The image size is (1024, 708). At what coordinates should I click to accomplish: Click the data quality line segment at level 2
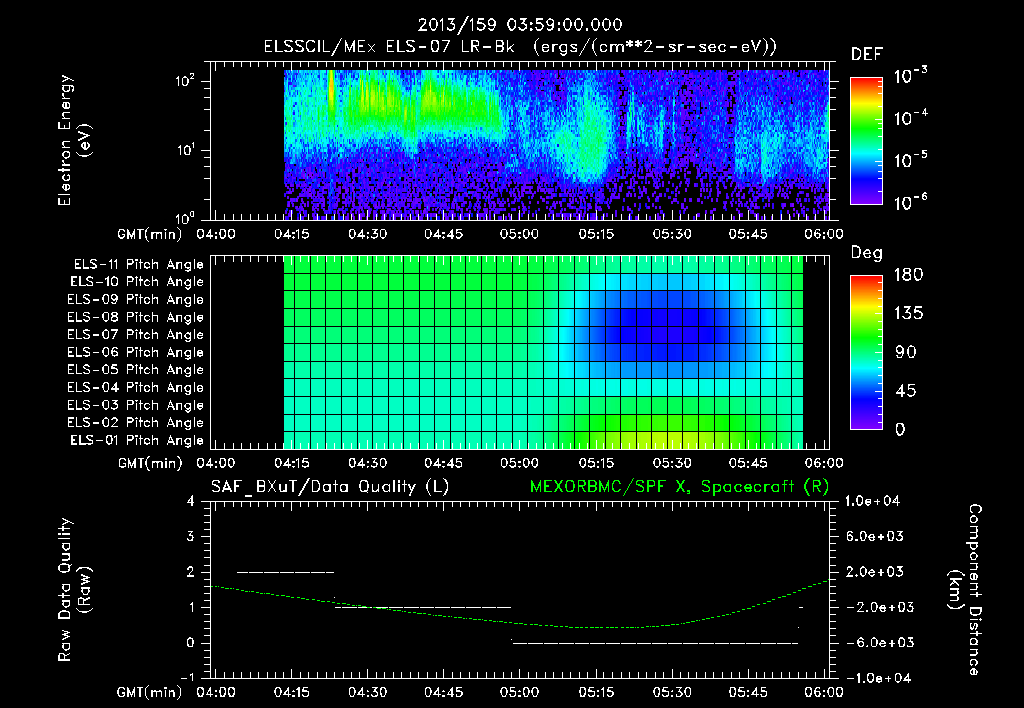tap(285, 572)
